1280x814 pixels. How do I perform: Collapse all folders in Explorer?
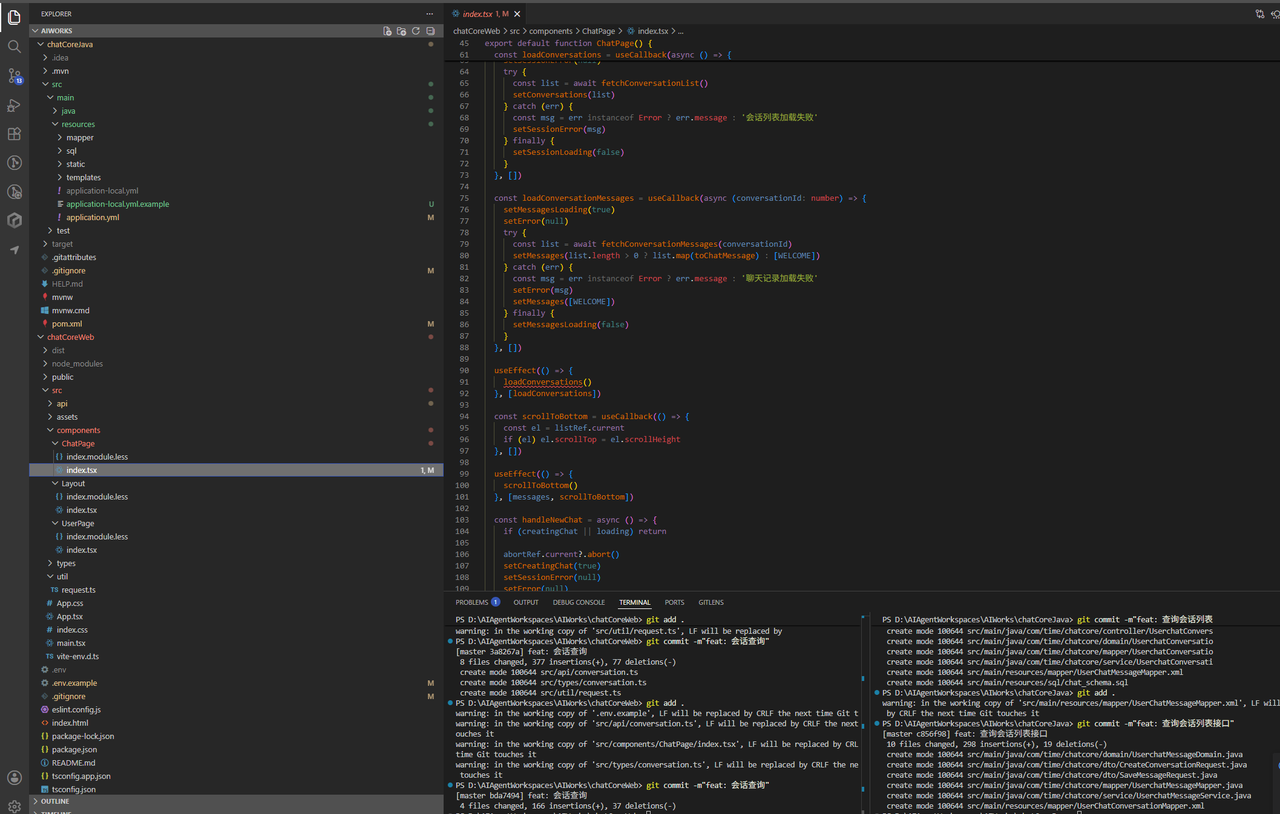(430, 31)
